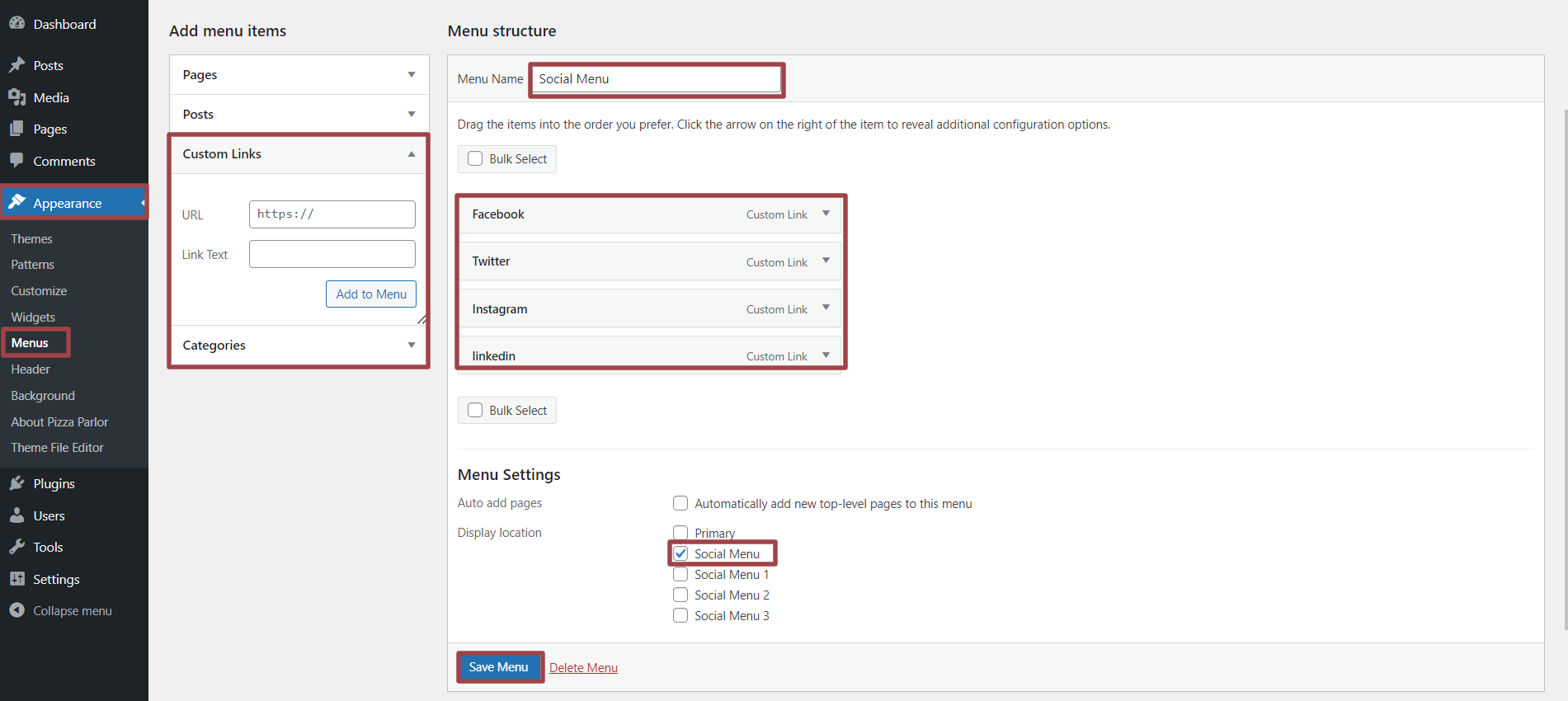
Task: Expand the Twitter menu item arrow
Action: click(826, 261)
